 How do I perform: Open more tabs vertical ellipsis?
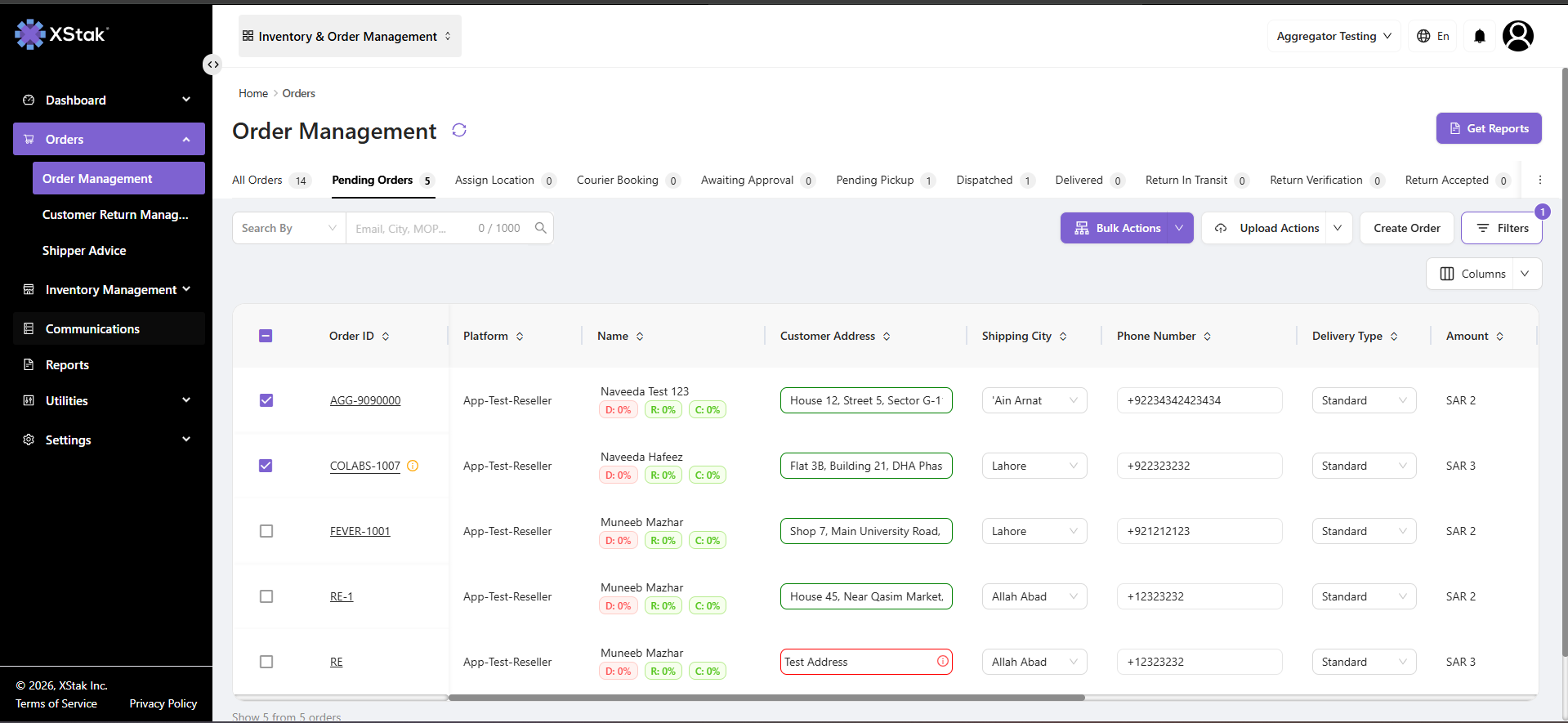(1540, 180)
